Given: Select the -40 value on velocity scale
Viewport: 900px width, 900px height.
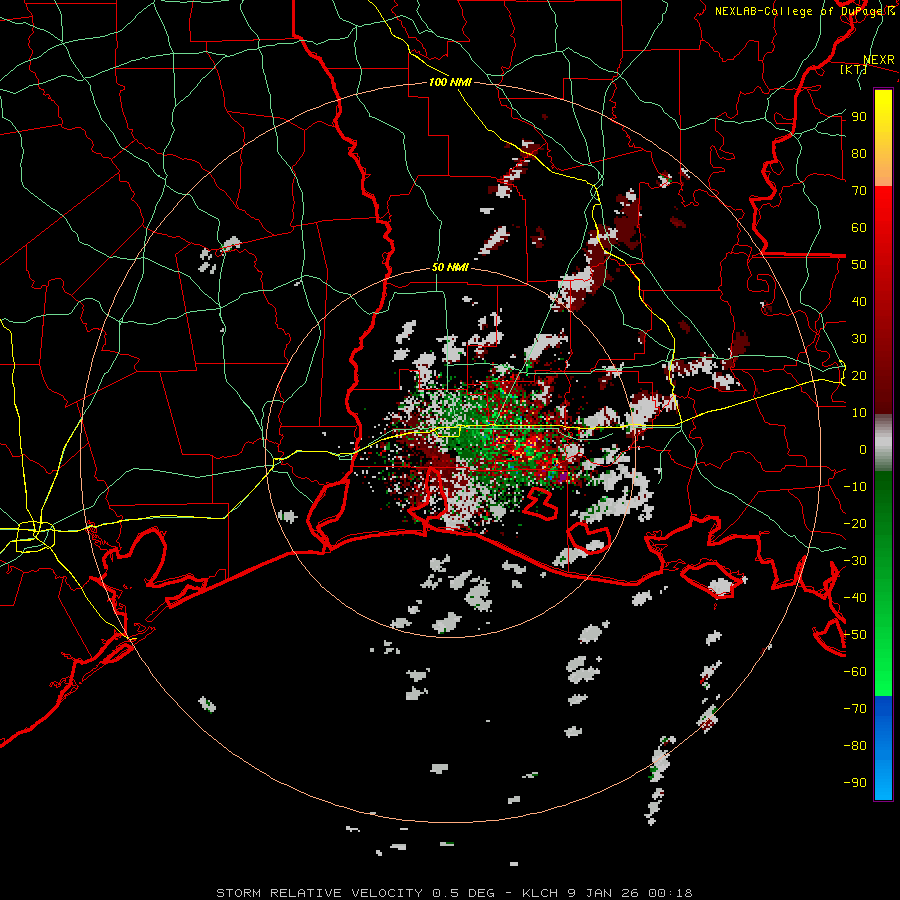Looking at the screenshot, I should 855,598.
